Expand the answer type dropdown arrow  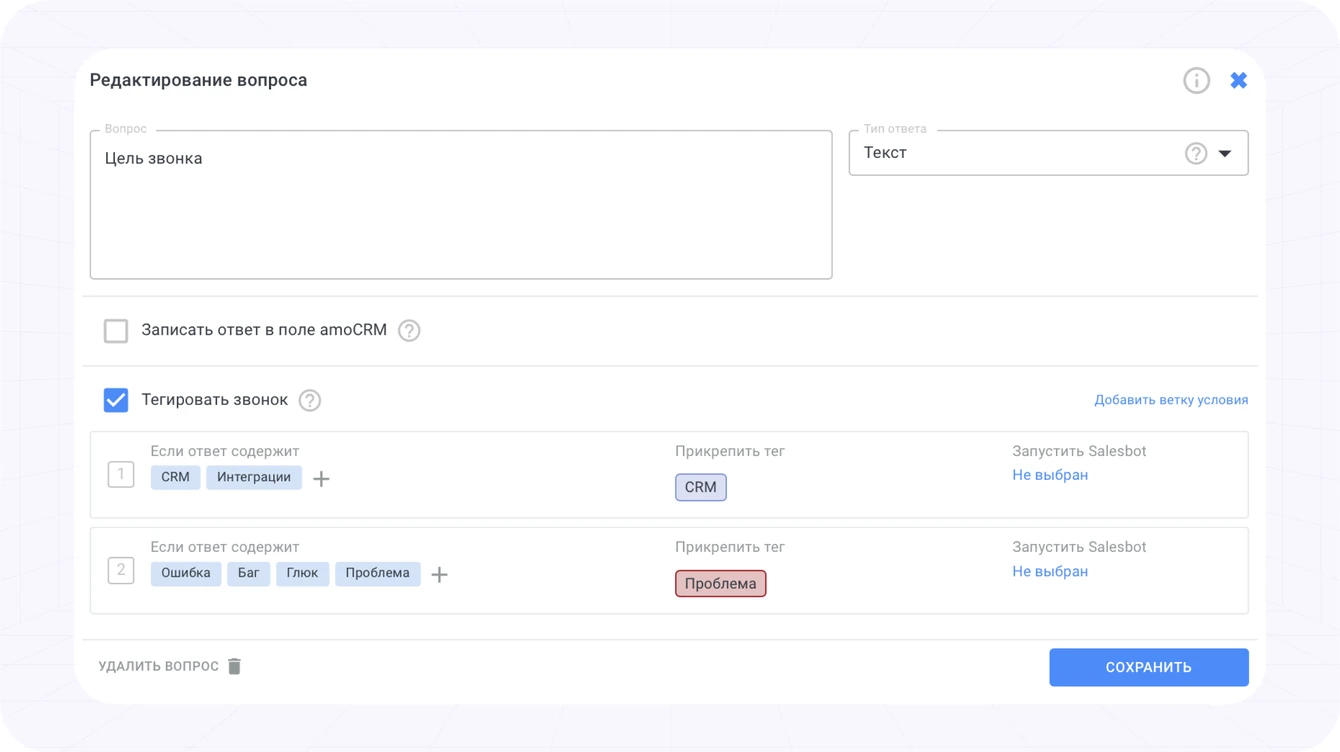(1225, 154)
